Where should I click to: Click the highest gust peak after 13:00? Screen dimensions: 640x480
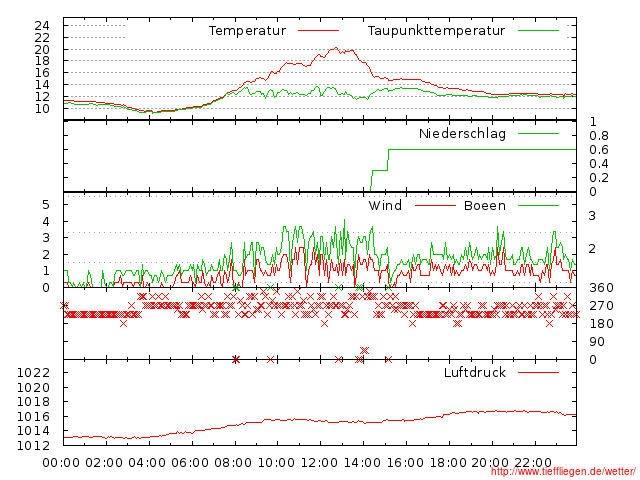tap(344, 220)
